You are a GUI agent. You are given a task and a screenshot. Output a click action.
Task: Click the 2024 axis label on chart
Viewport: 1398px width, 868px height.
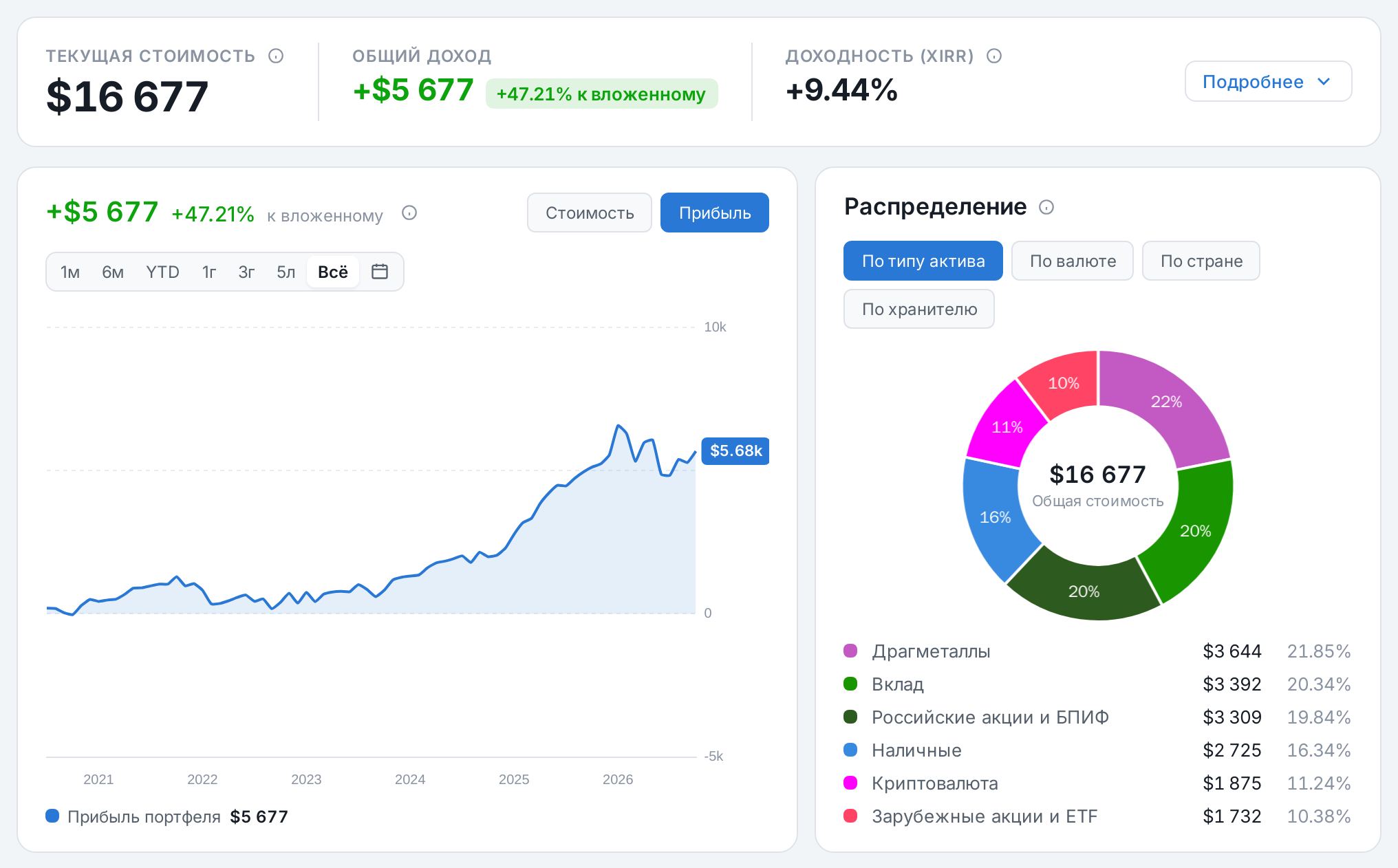[x=410, y=779]
